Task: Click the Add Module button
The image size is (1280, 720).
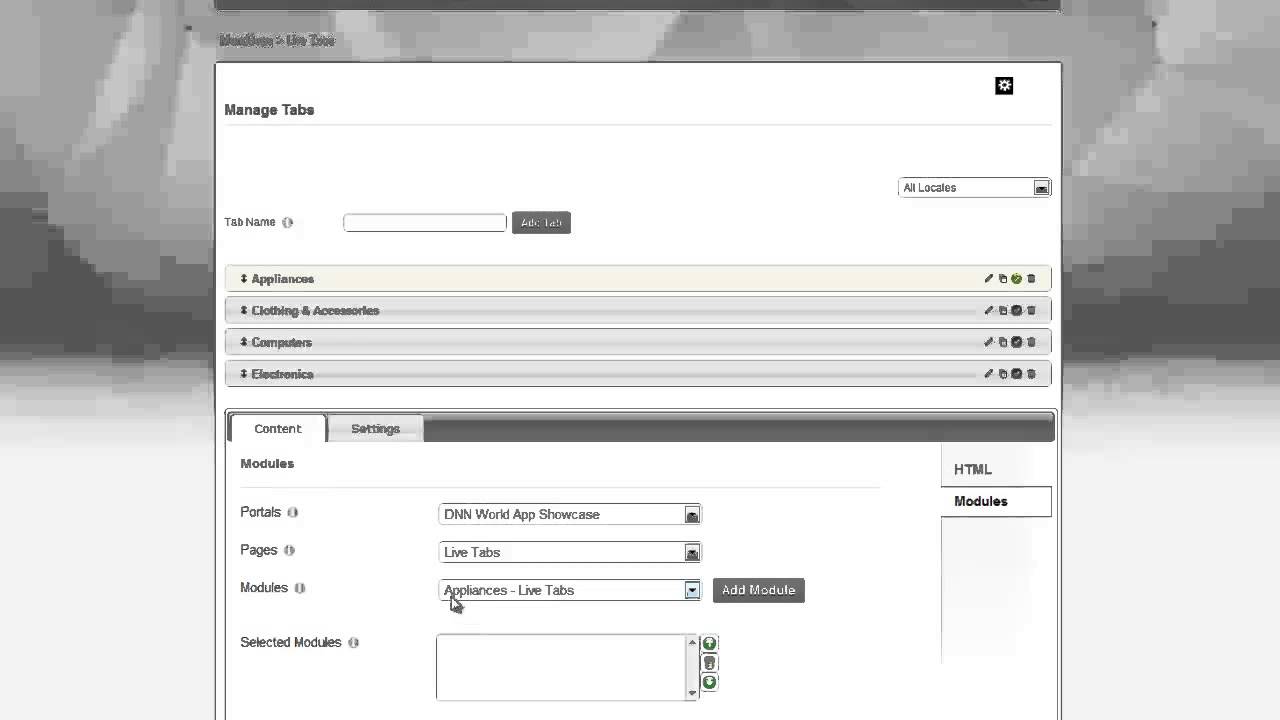Action: (x=758, y=590)
